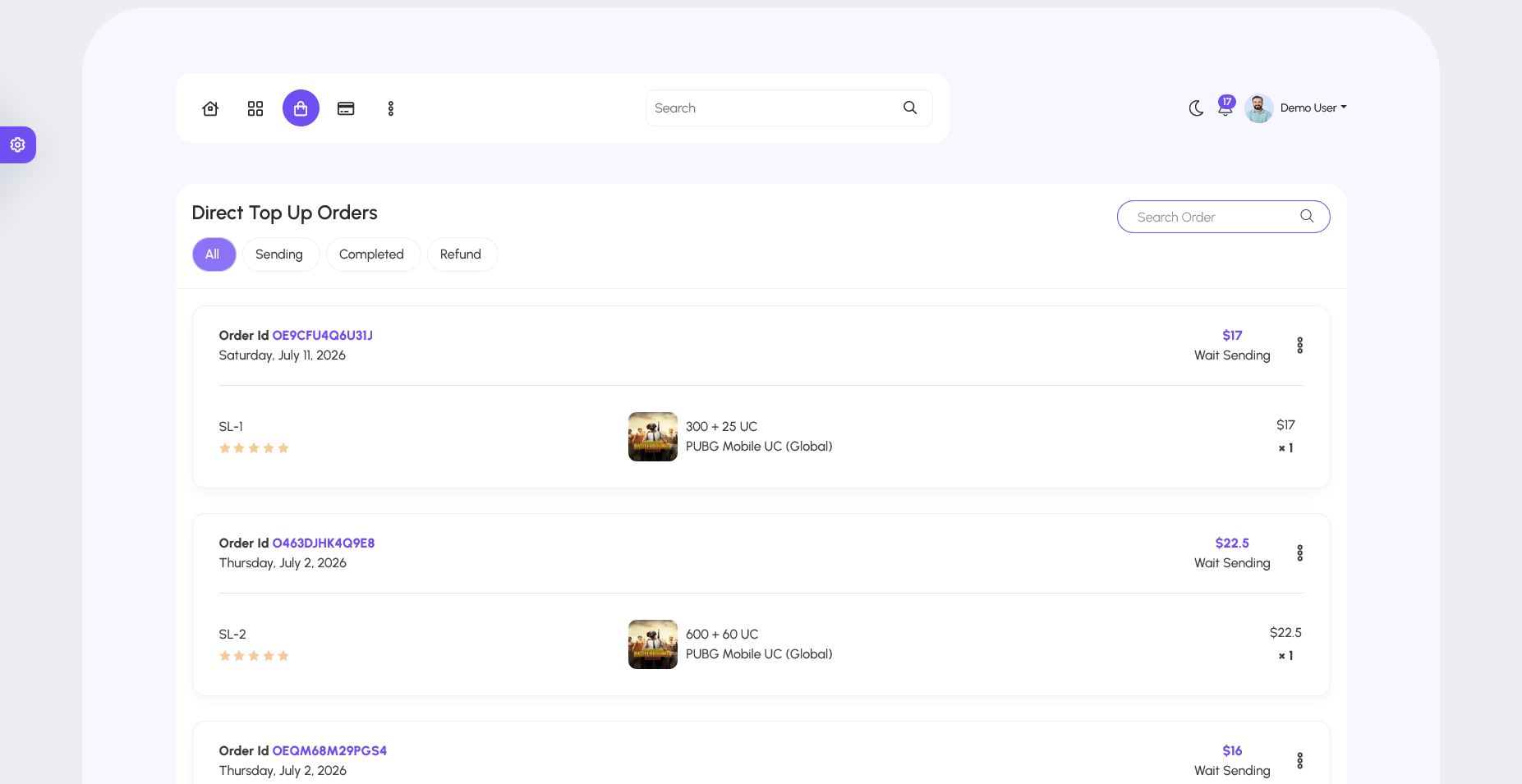Open notifications bell with 17 badge
The image size is (1522, 784).
(x=1225, y=107)
